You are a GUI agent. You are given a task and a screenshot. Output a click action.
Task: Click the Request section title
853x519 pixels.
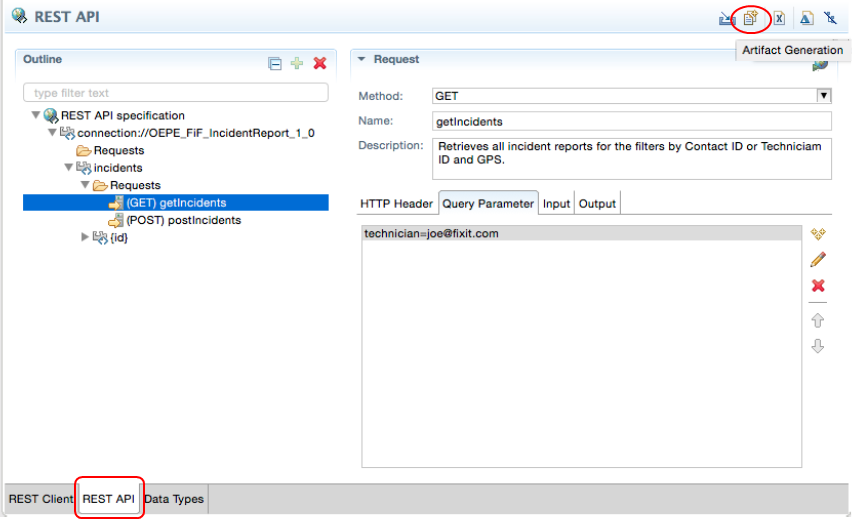coord(396,59)
